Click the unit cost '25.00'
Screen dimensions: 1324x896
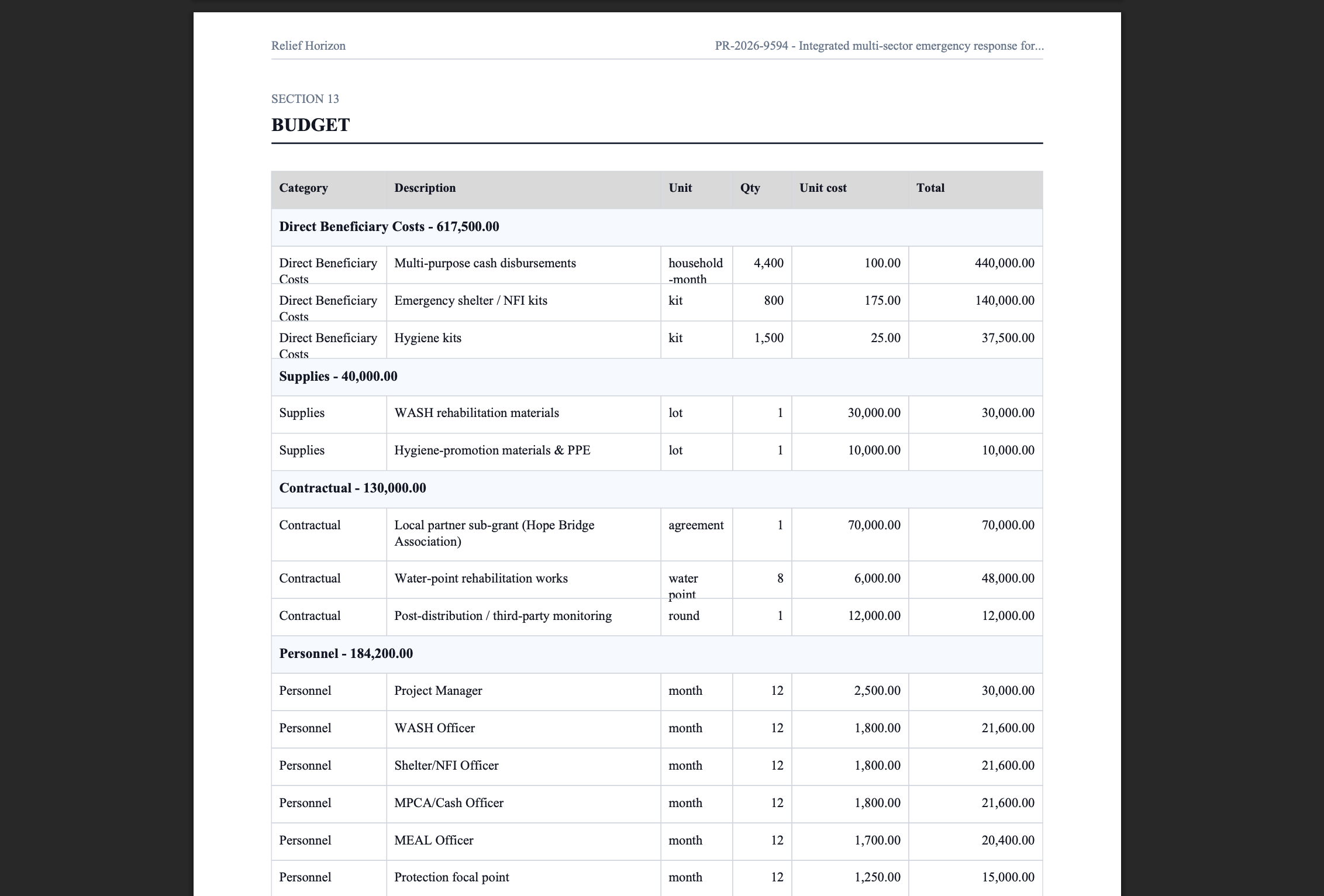tap(885, 338)
